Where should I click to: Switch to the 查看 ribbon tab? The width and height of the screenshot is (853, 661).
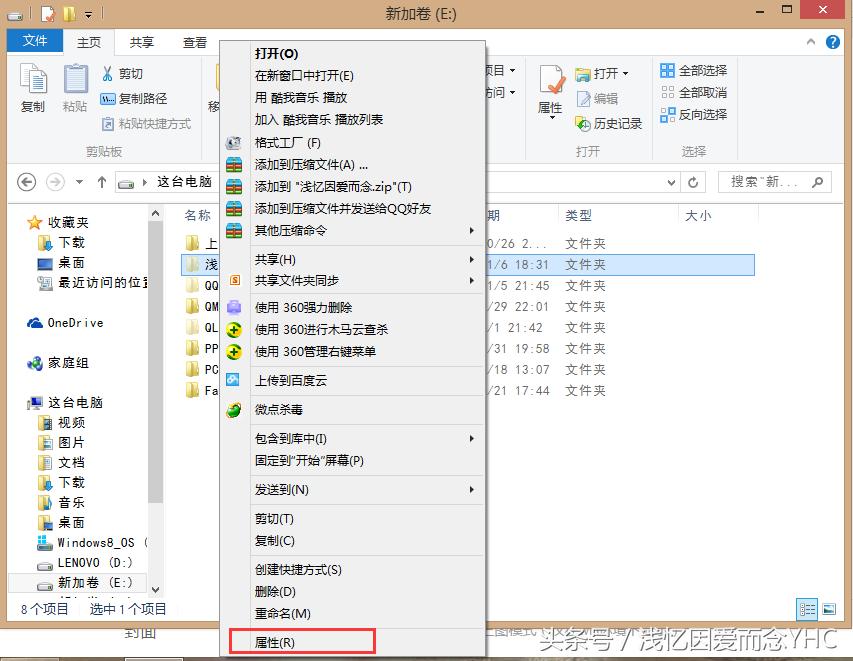(194, 41)
